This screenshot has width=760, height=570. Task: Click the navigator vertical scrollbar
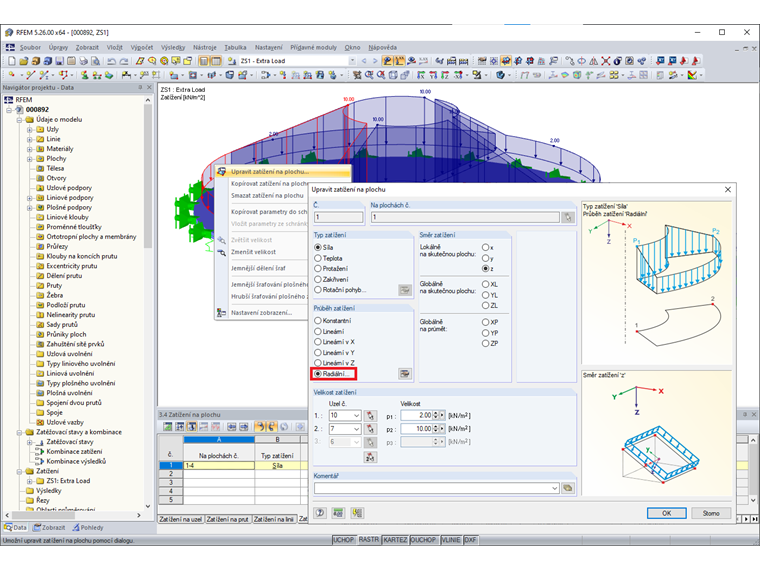148,303
